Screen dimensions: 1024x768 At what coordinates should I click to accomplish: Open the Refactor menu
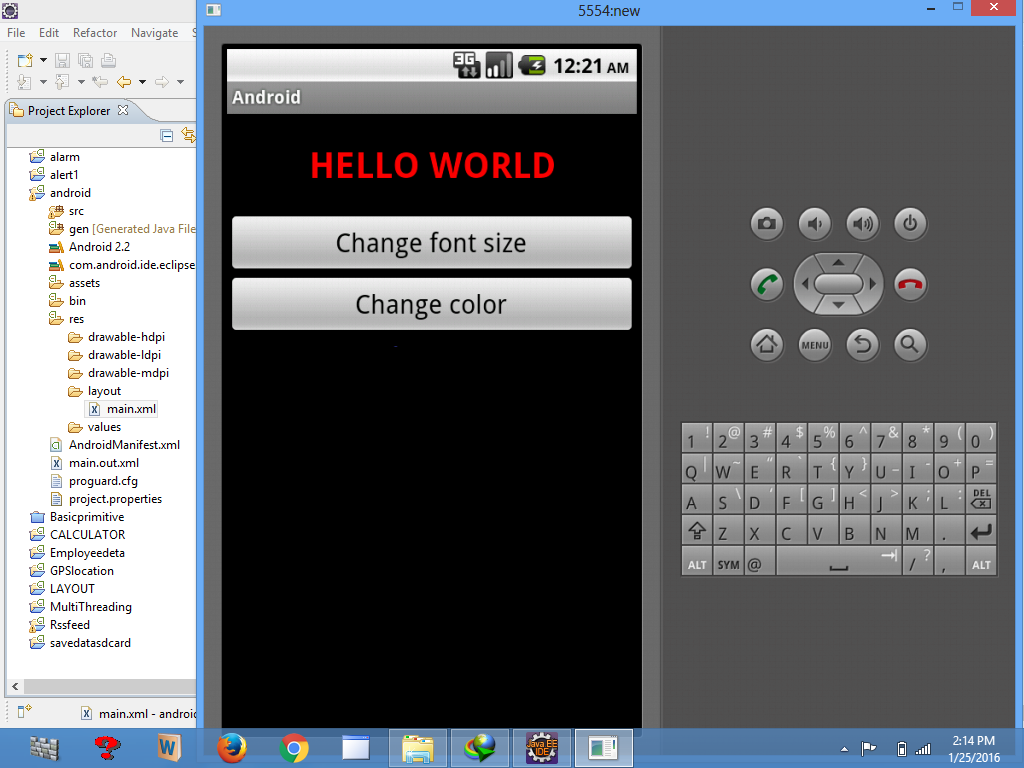pyautogui.click(x=94, y=32)
